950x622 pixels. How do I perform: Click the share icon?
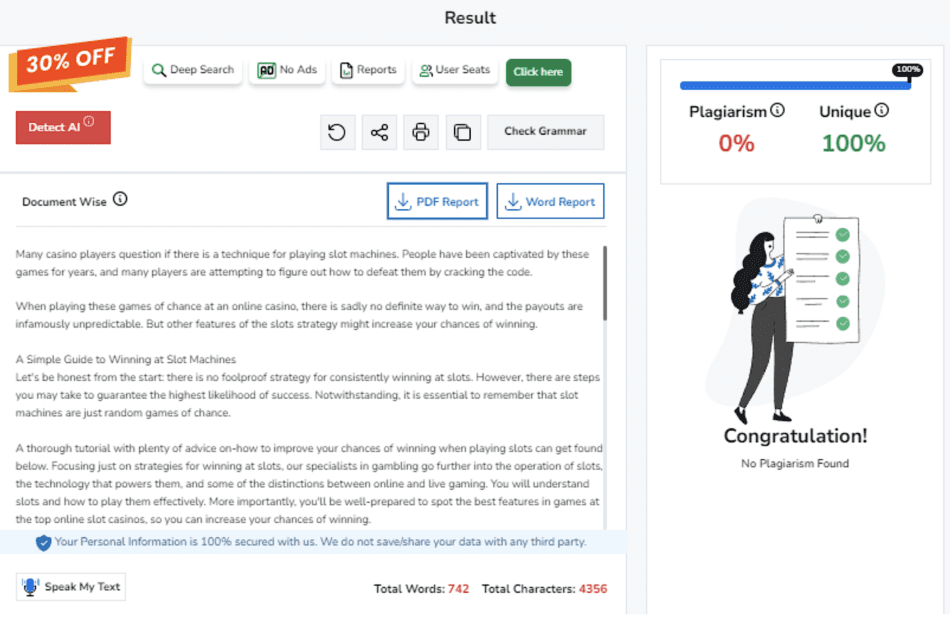click(379, 132)
